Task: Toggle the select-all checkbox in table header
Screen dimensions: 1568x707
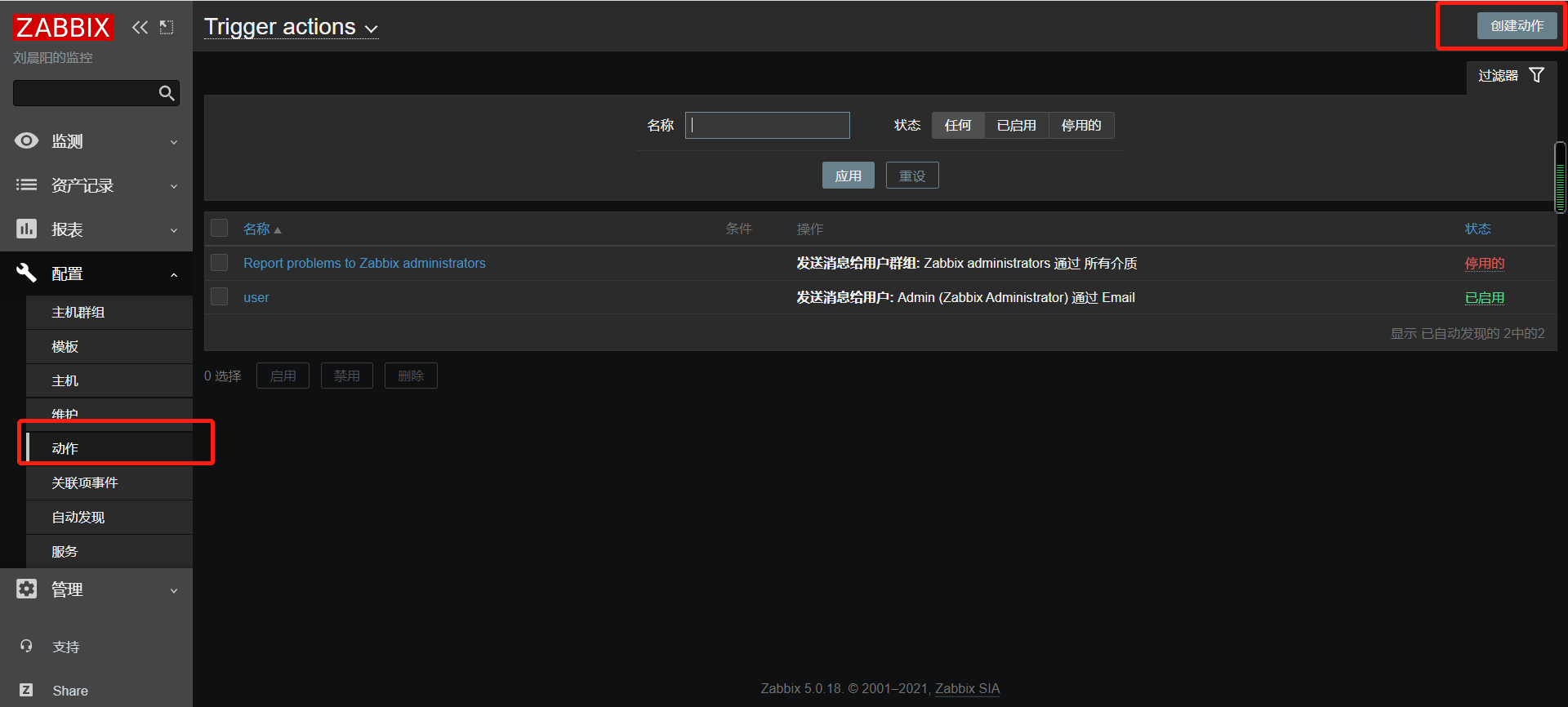Action: [219, 228]
